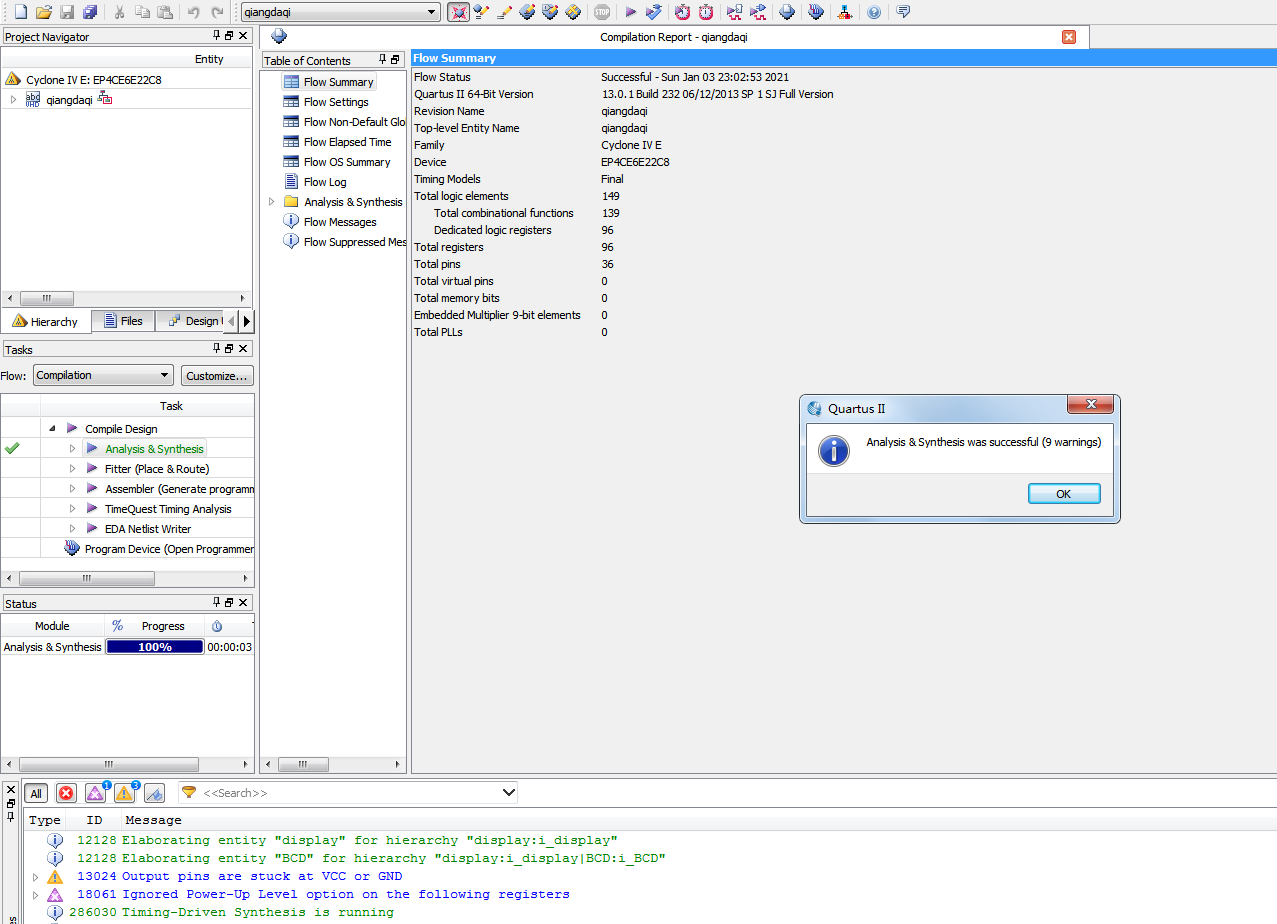Click the Open file folder icon

click(43, 12)
